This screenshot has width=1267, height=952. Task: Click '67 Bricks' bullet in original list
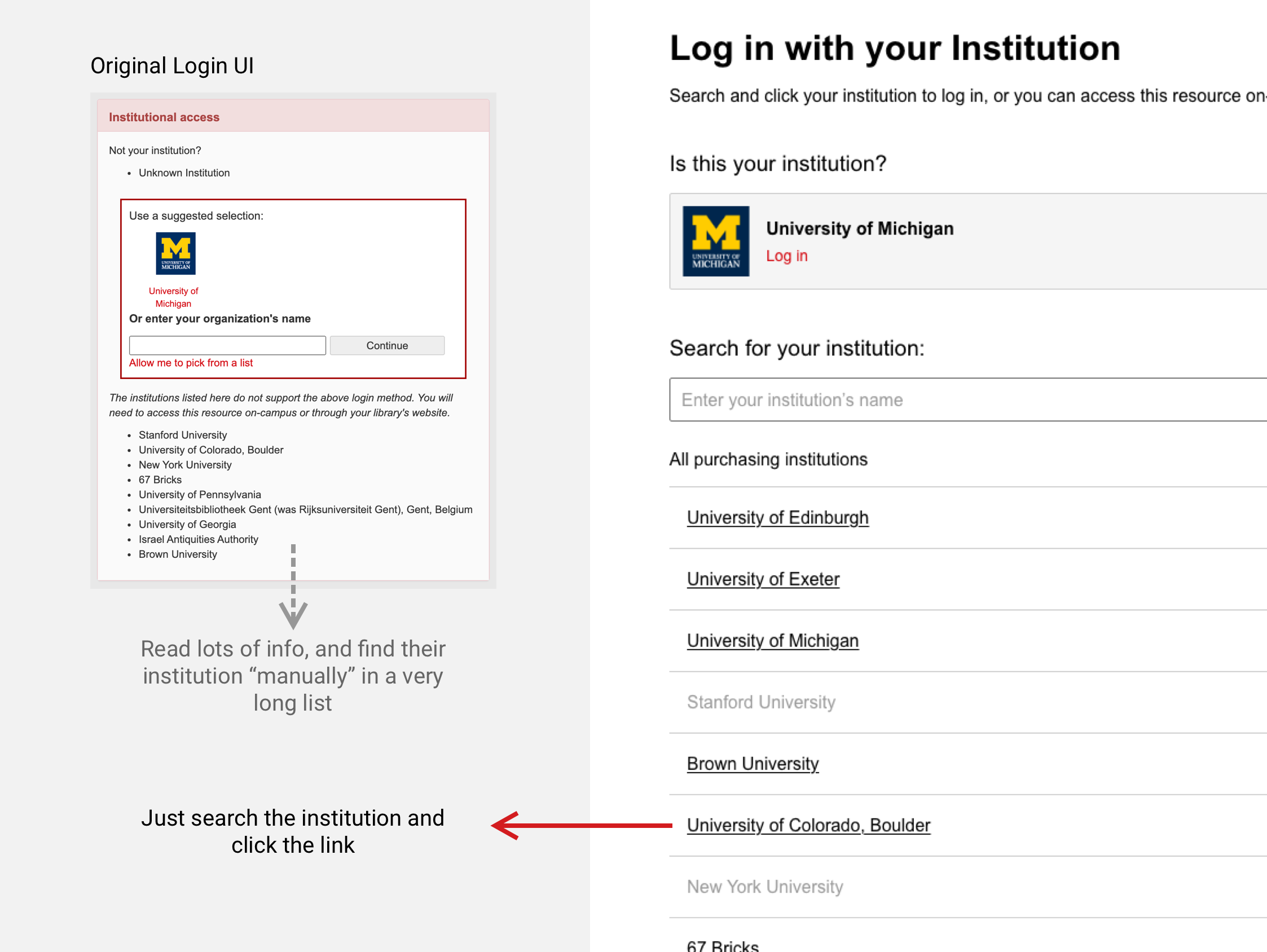(x=160, y=479)
